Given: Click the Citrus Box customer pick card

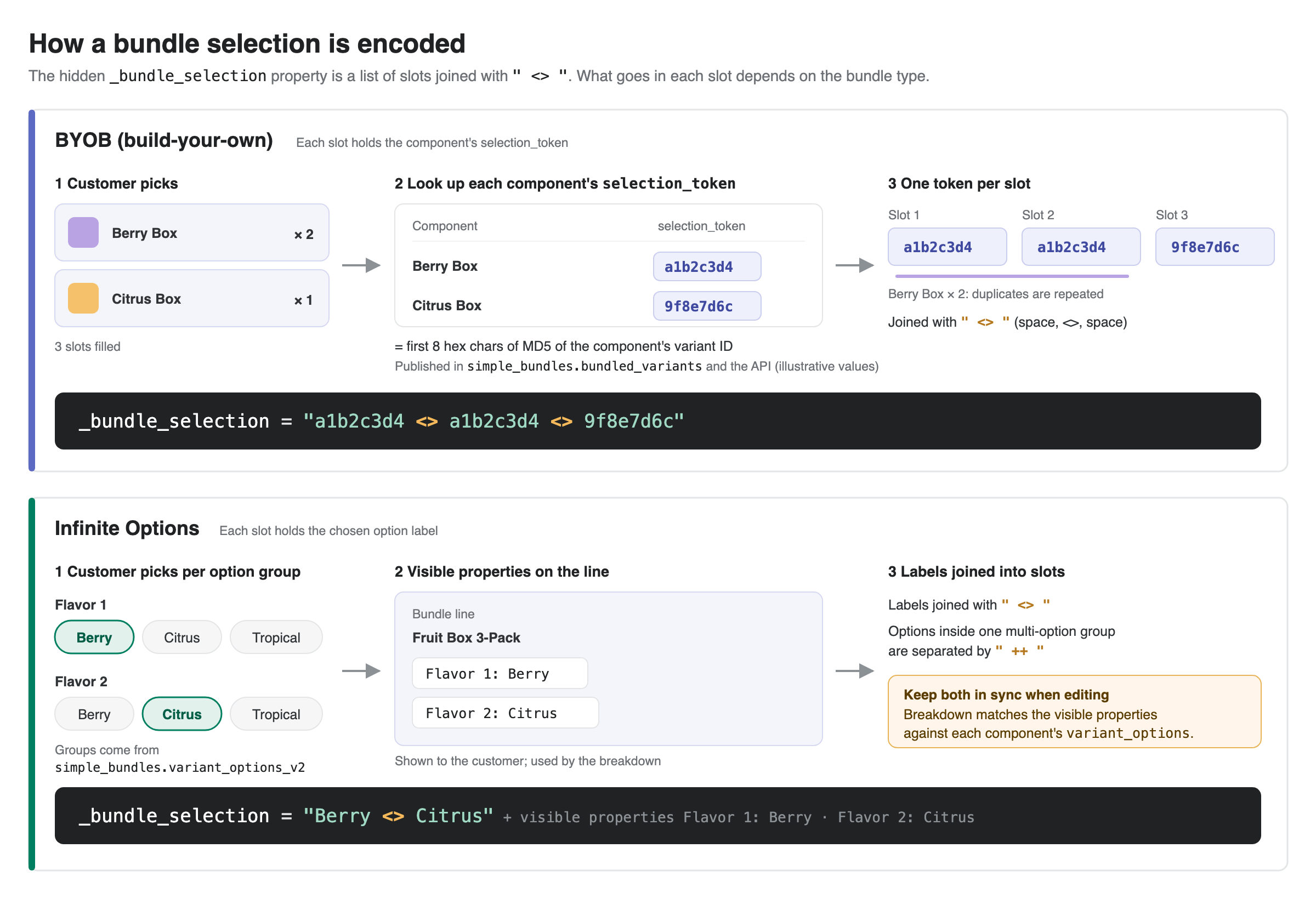Looking at the screenshot, I should (x=192, y=298).
